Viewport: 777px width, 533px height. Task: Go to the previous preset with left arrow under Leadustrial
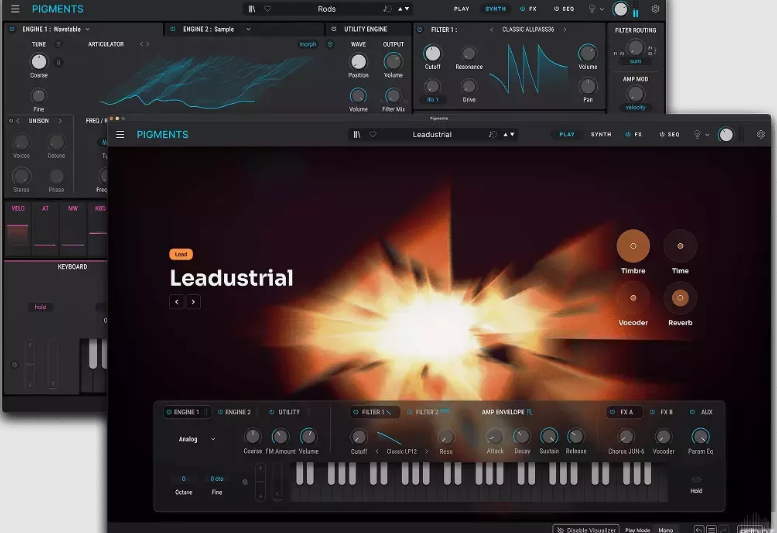click(x=177, y=302)
